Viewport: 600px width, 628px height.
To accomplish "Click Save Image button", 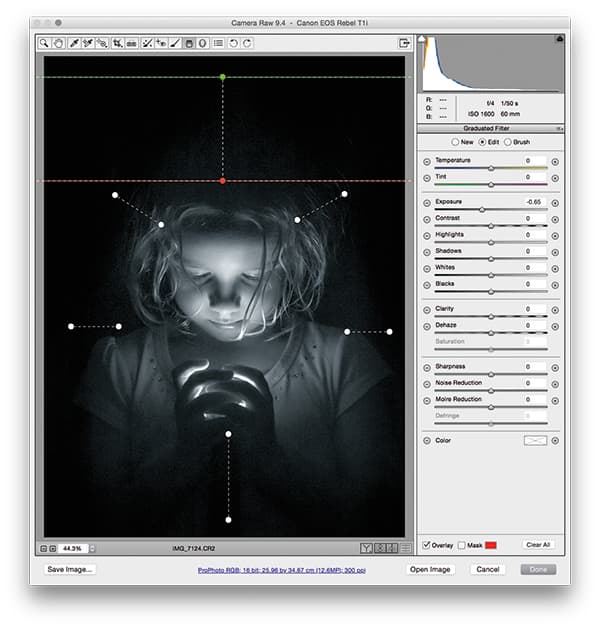I will tap(70, 570).
